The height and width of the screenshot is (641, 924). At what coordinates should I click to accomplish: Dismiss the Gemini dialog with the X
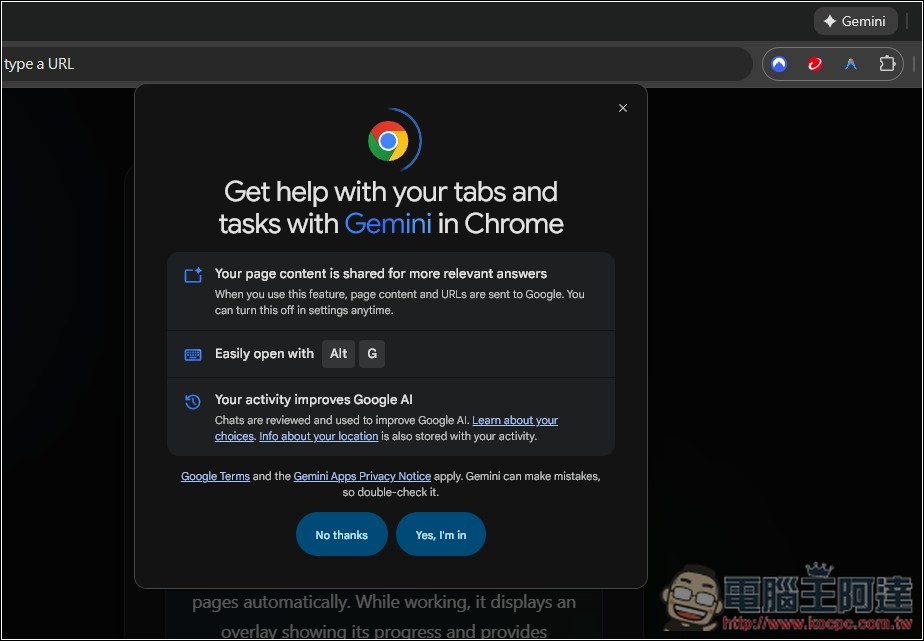pyautogui.click(x=622, y=107)
